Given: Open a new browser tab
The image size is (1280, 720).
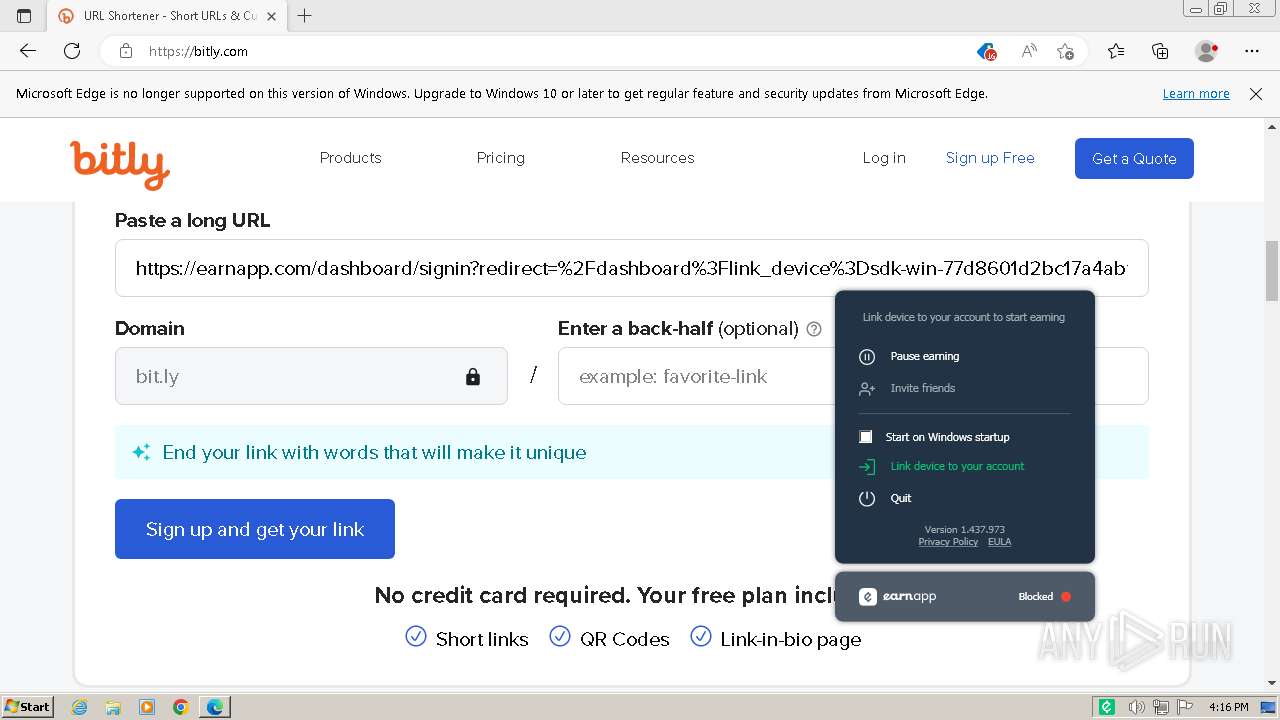Looking at the screenshot, I should coord(305,16).
